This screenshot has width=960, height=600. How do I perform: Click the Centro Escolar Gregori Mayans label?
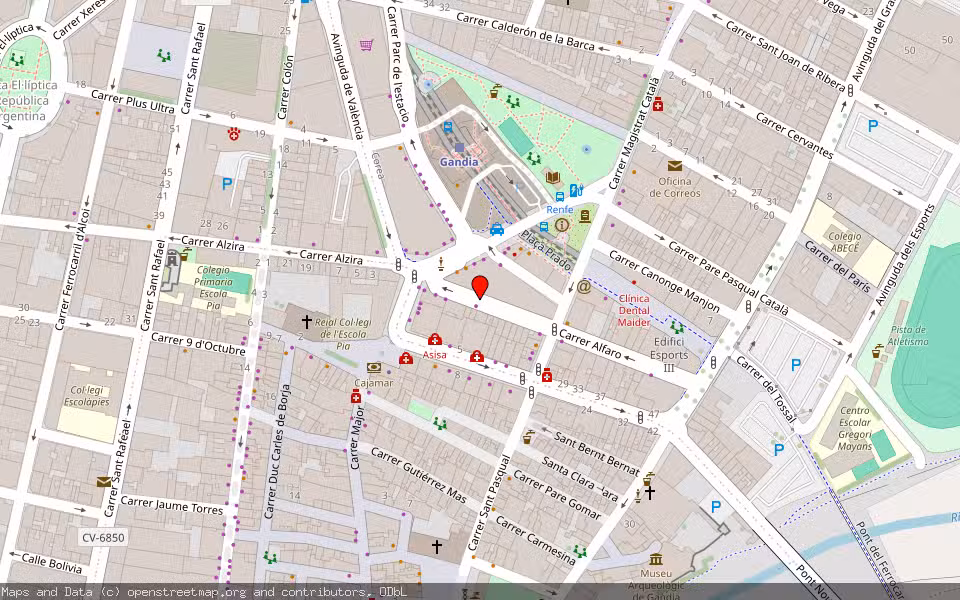855,429
